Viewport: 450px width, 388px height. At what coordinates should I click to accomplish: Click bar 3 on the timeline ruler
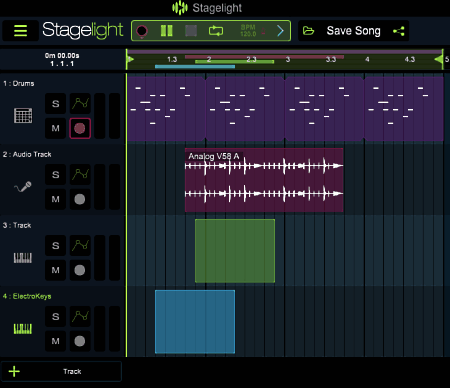tap(288, 60)
